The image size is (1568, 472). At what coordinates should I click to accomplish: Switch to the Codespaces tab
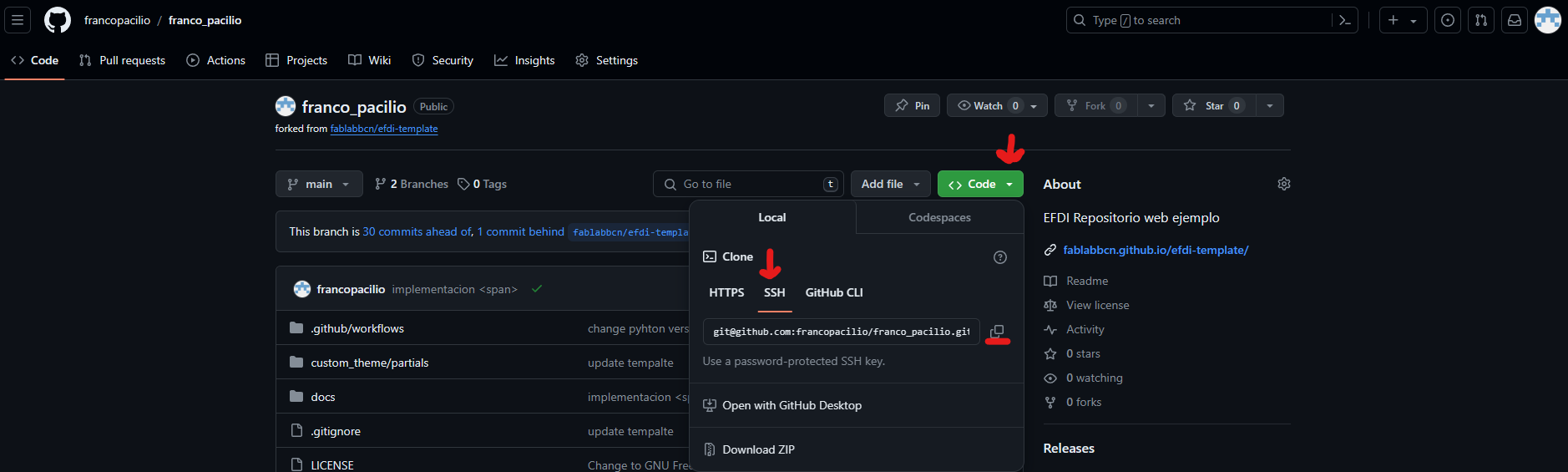pos(939,217)
